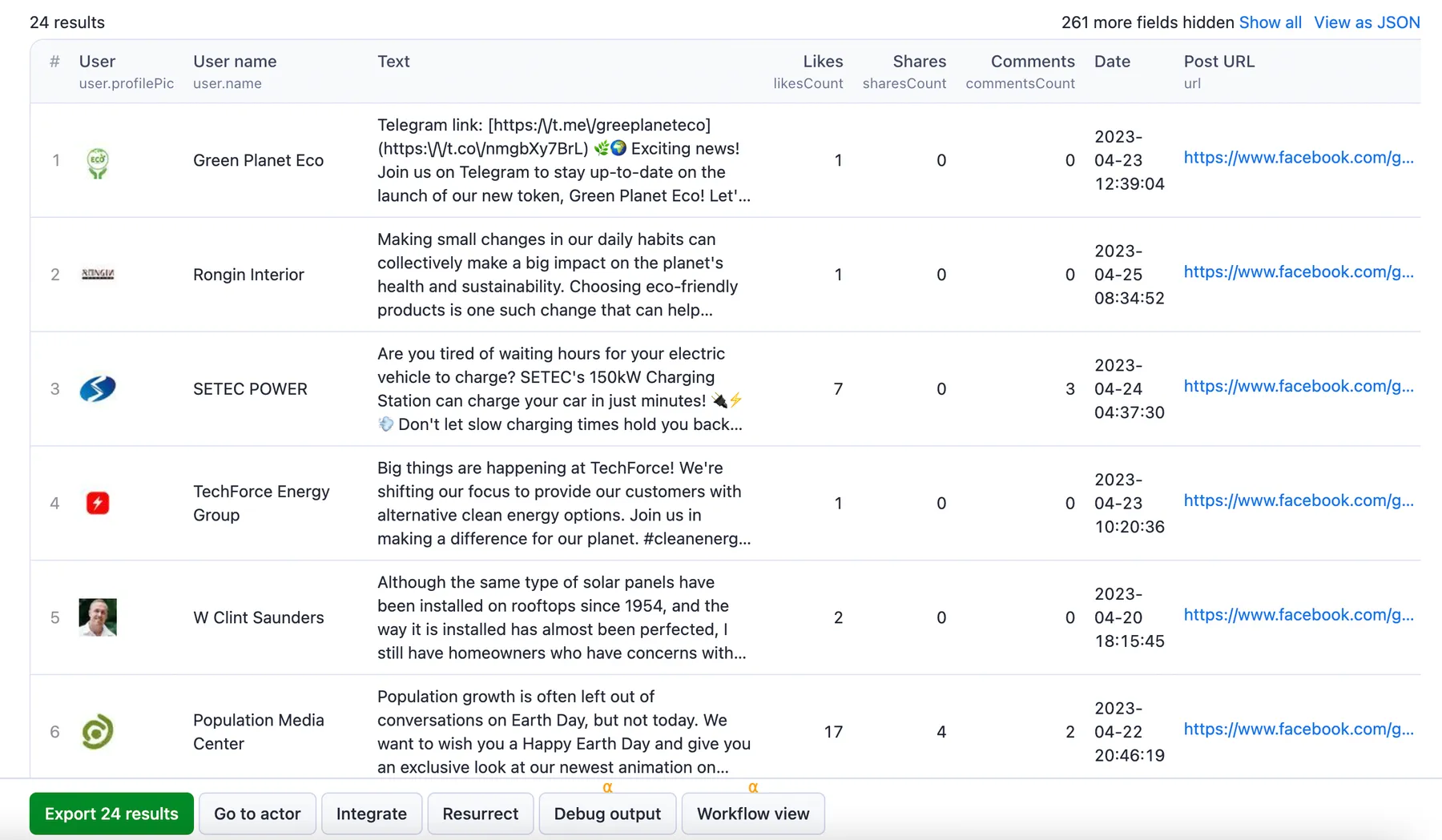Open the Go to actor button
Image resolution: width=1442 pixels, height=840 pixels.
tap(257, 814)
